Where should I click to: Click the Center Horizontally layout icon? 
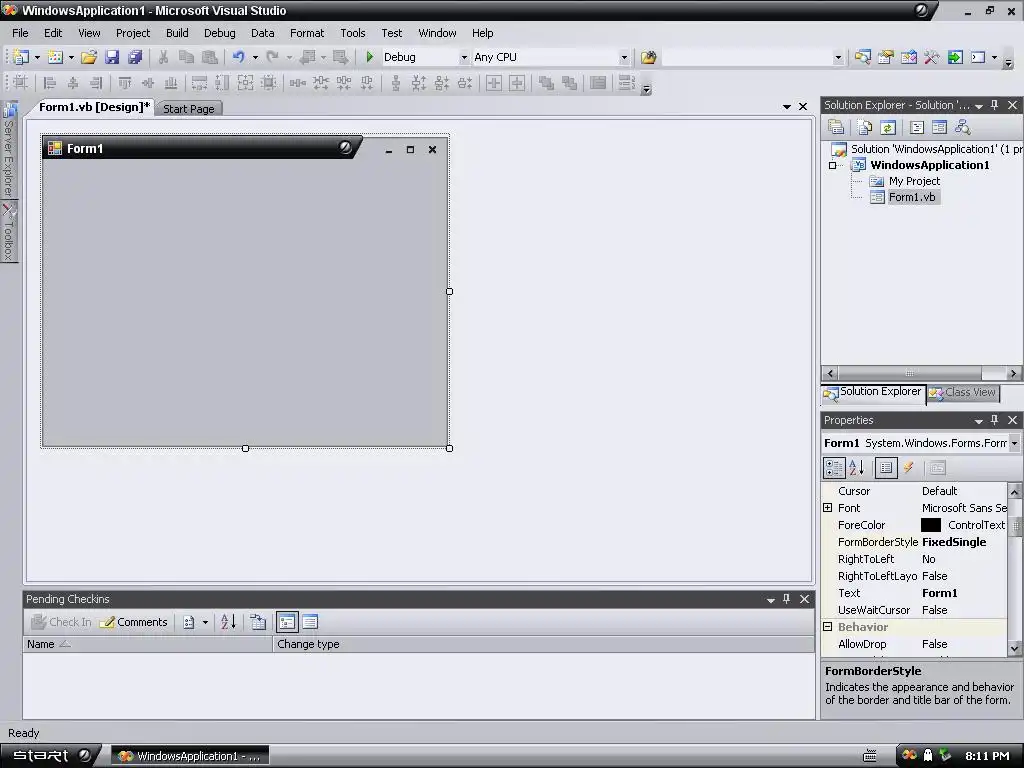494,83
